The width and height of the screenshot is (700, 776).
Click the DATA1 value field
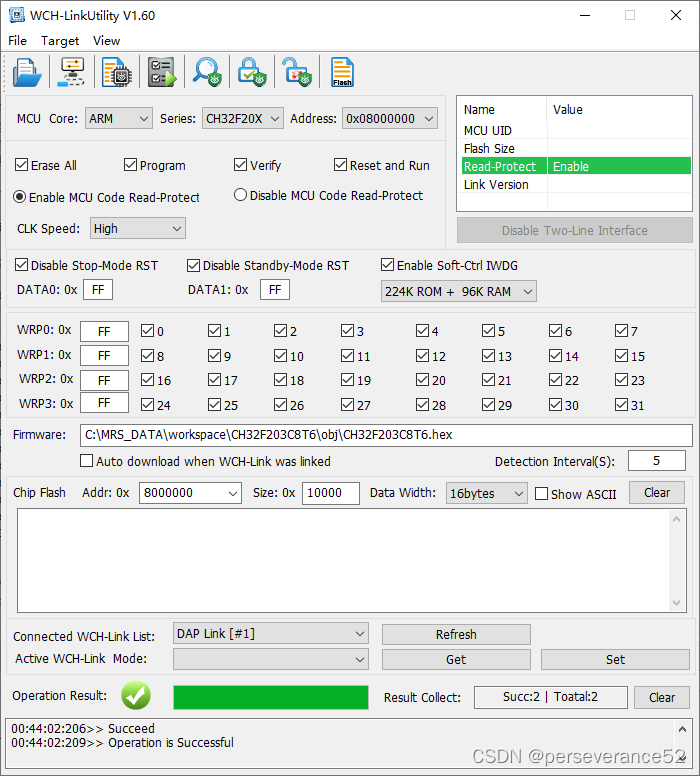click(x=275, y=290)
